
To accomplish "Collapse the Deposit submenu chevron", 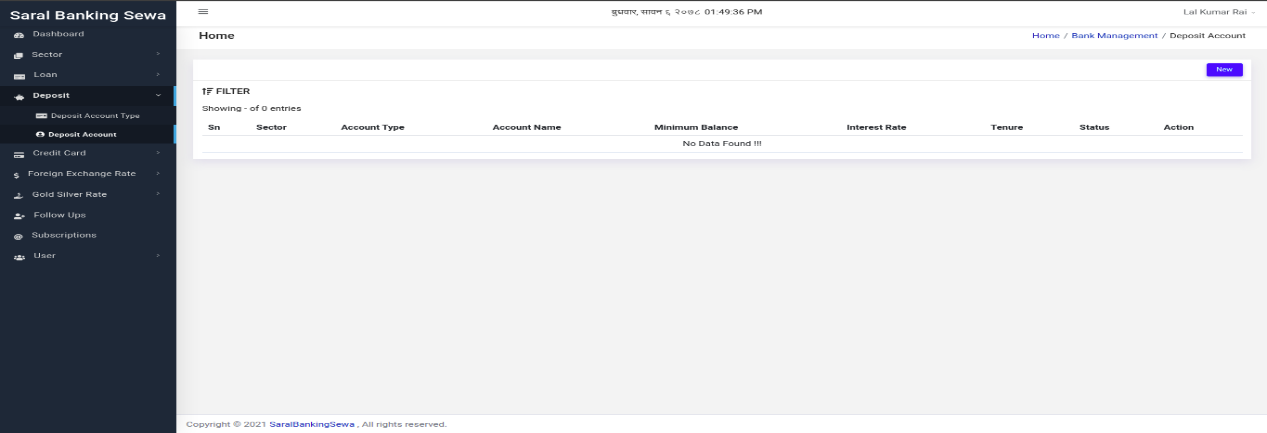I will 158,95.
